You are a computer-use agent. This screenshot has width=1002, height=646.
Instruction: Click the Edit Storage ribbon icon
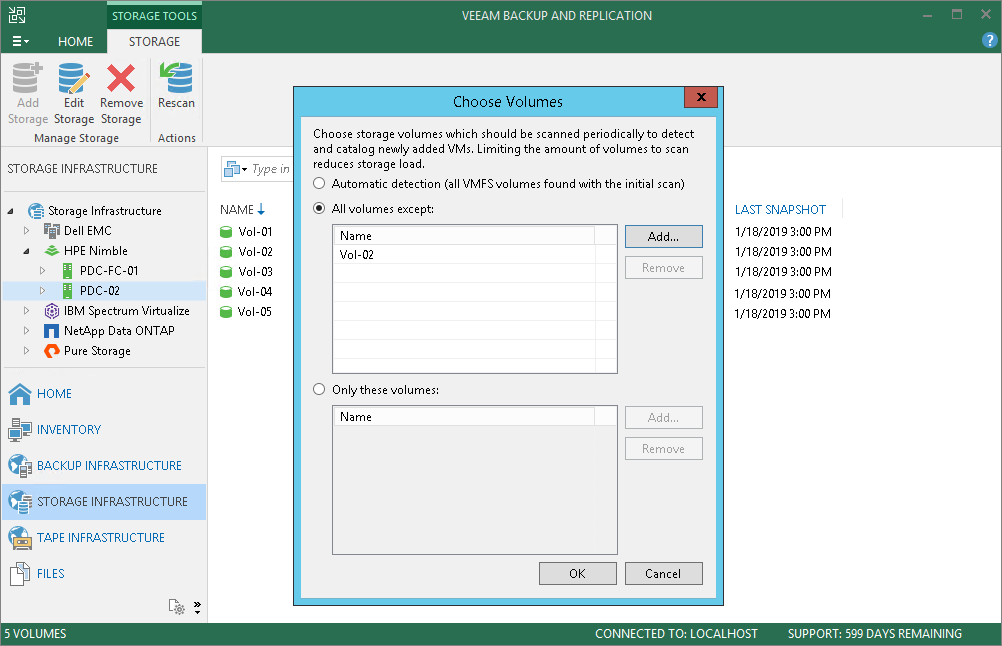73,78
